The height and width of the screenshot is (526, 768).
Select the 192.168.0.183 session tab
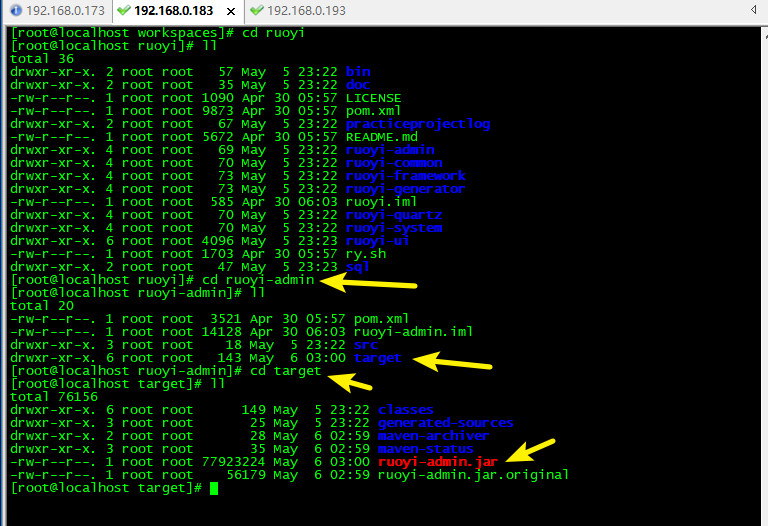point(173,11)
